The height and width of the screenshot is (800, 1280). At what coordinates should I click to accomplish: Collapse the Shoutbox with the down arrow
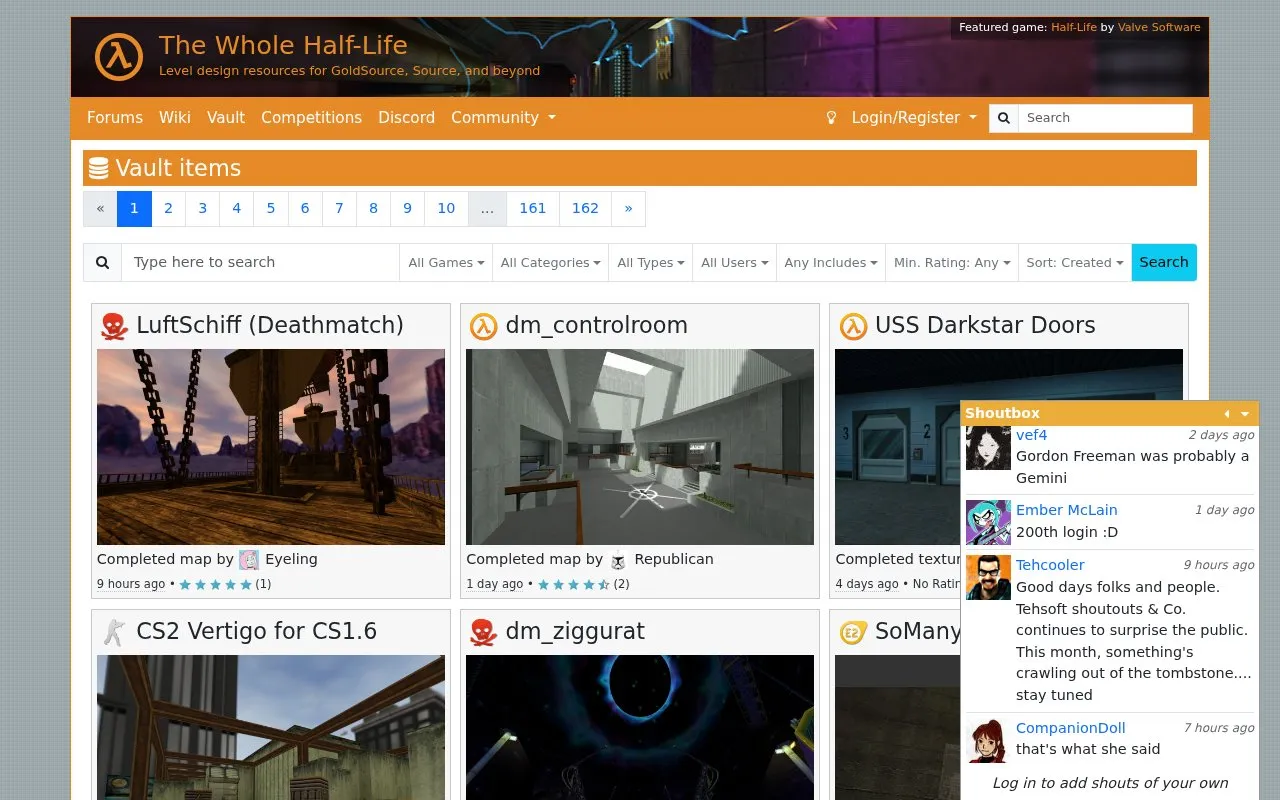(x=1245, y=414)
